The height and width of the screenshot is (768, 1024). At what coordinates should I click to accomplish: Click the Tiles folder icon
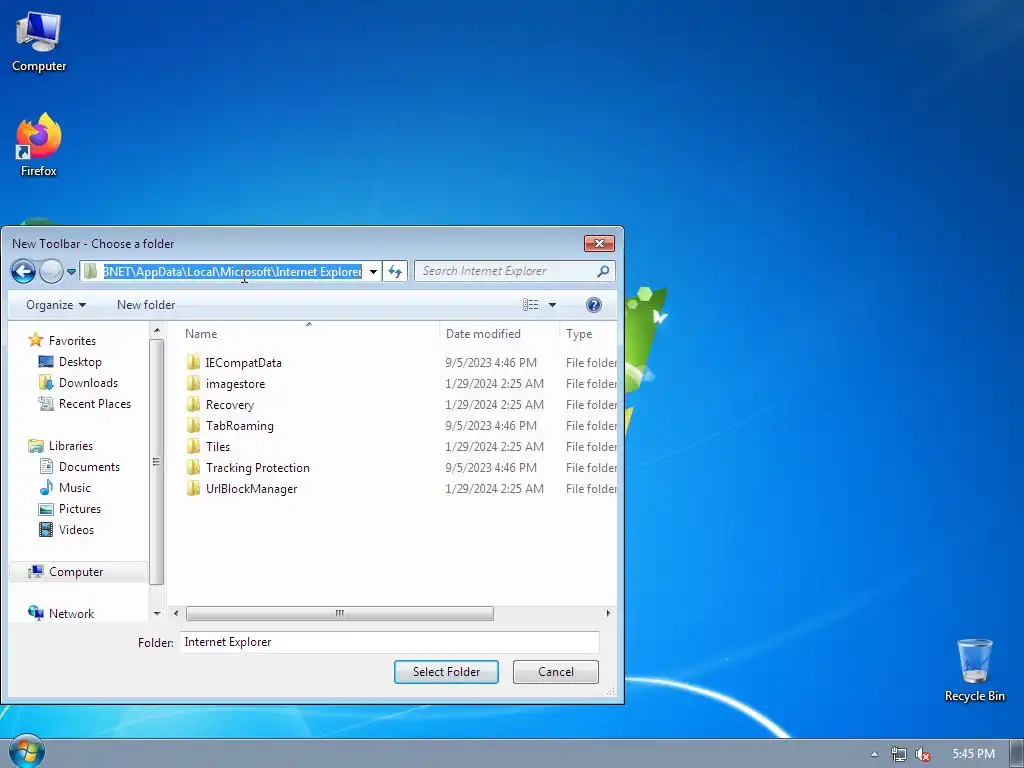pyautogui.click(x=193, y=446)
